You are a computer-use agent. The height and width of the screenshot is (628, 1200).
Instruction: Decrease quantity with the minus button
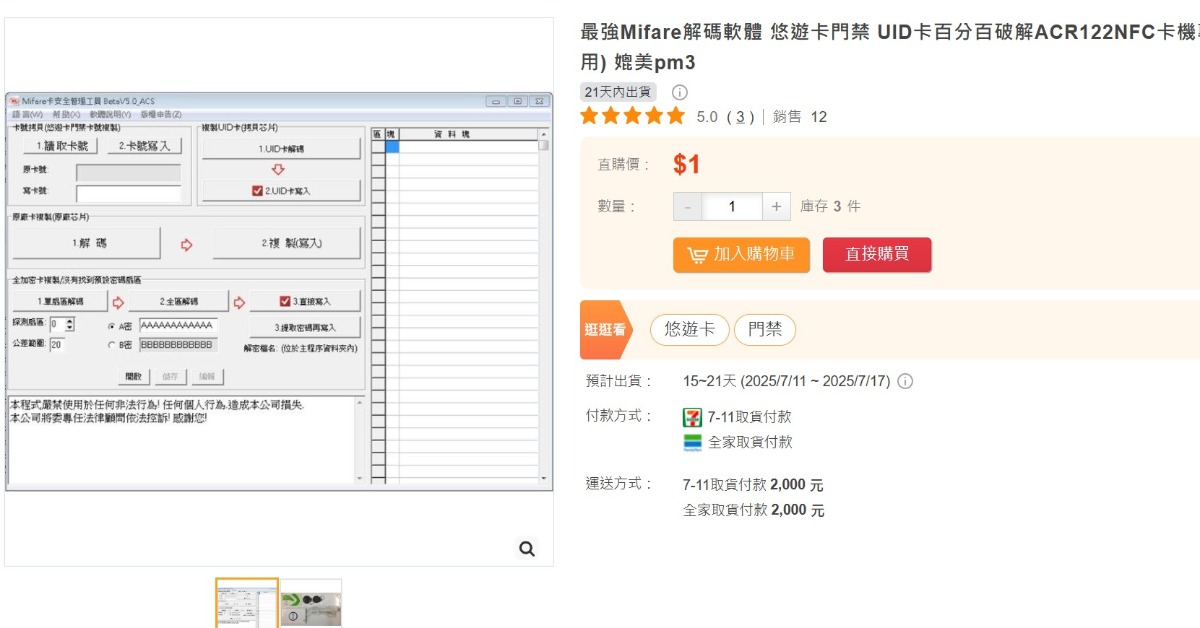tap(687, 207)
